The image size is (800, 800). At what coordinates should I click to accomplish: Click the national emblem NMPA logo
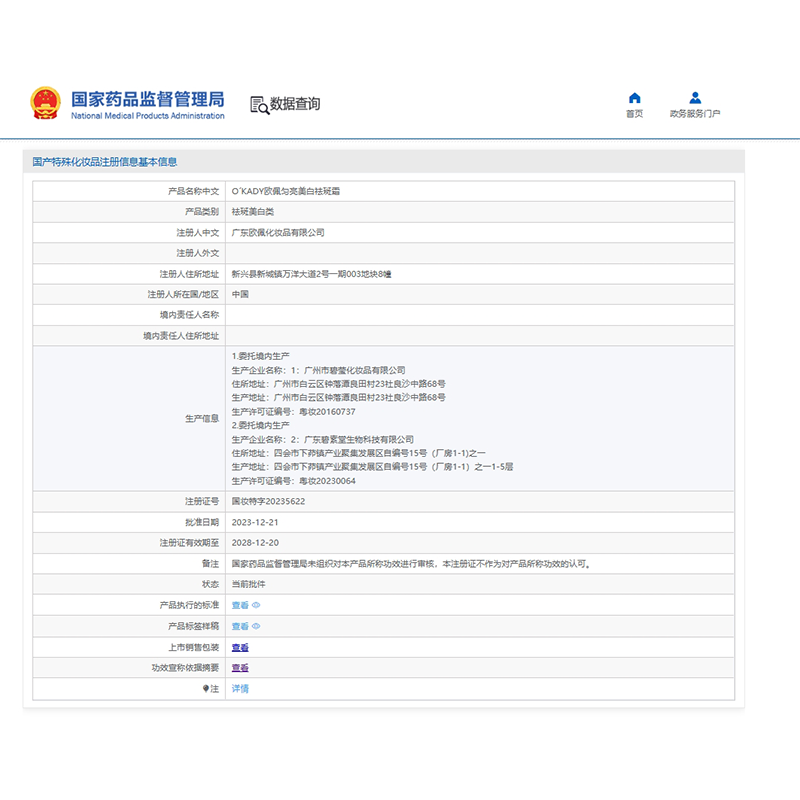47,100
